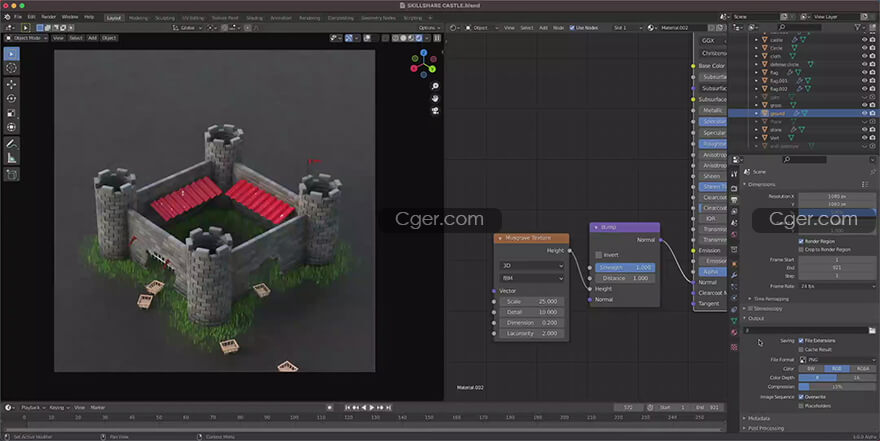Enable the Invert checkbox on Bump node
Image resolution: width=880 pixels, height=441 pixels.
click(x=599, y=255)
